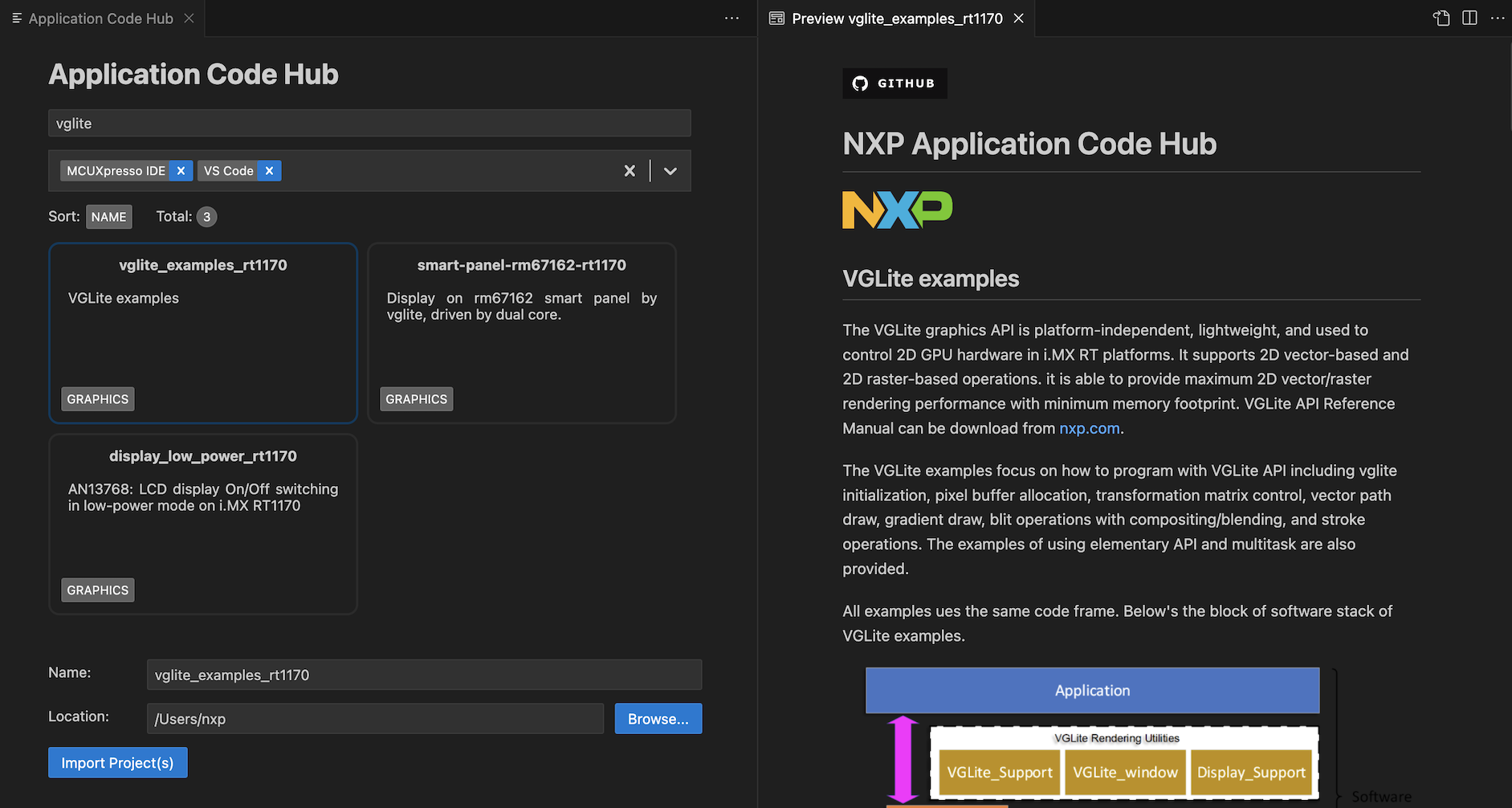
Task: Click the Browse... button for Location
Action: [x=658, y=718]
